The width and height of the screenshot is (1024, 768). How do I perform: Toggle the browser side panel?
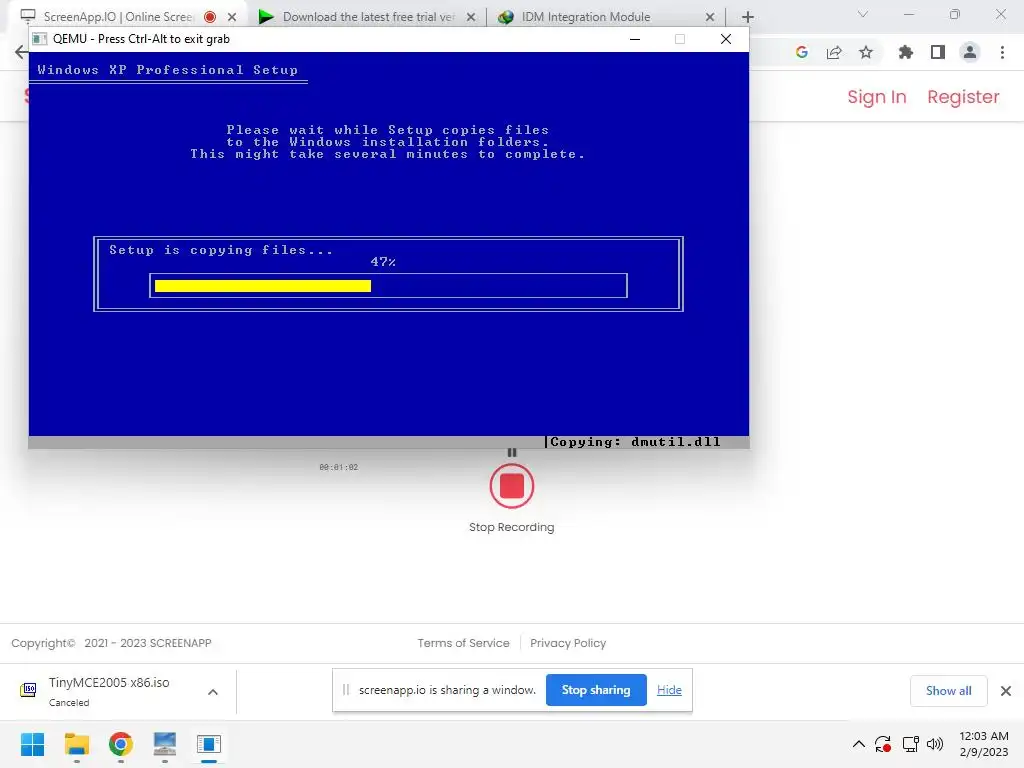tap(938, 52)
